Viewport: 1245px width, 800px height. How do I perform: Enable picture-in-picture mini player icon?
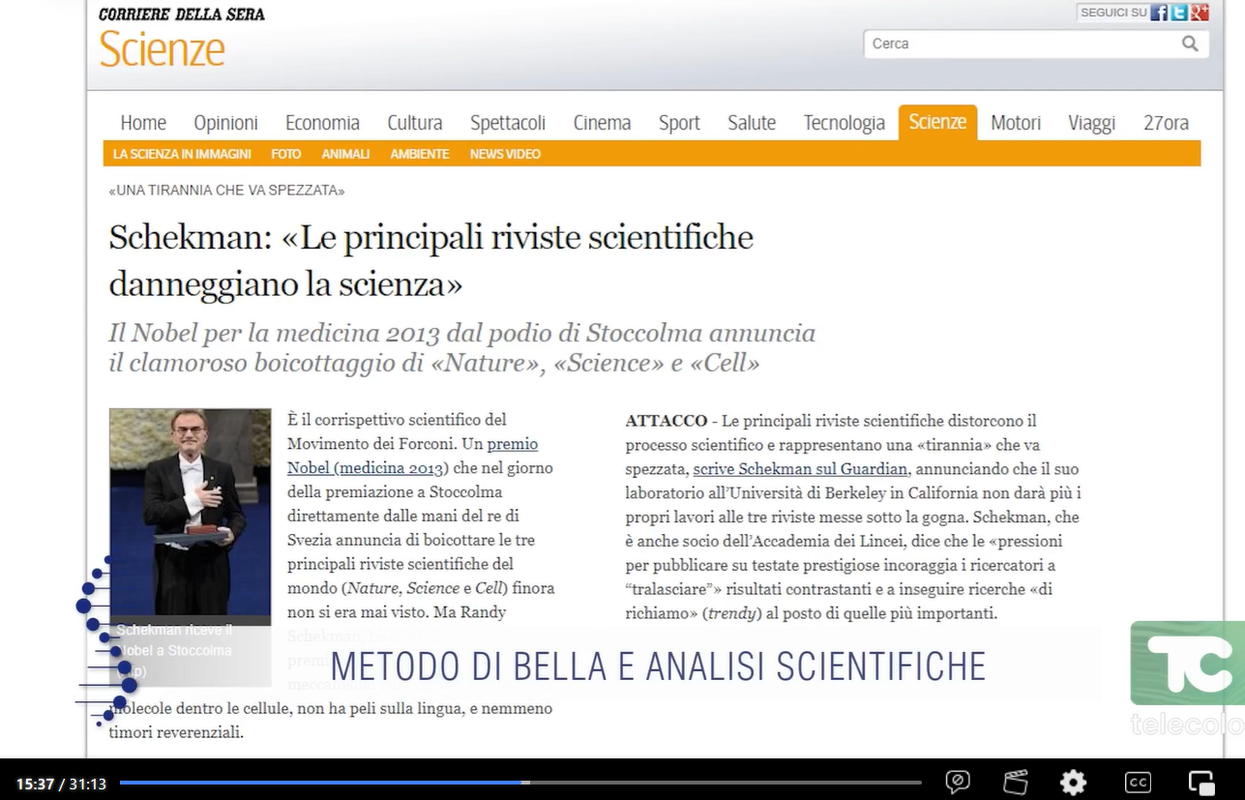coord(1201,782)
